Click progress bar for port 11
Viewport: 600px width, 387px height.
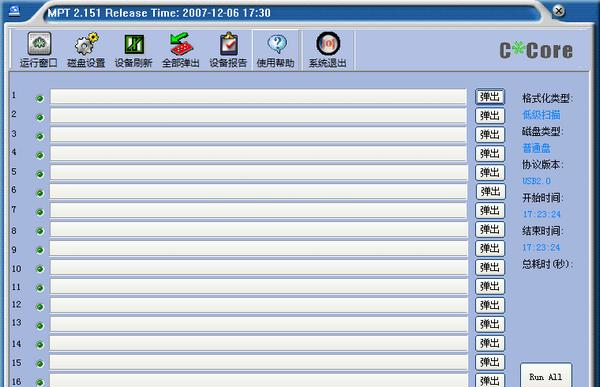(258, 286)
